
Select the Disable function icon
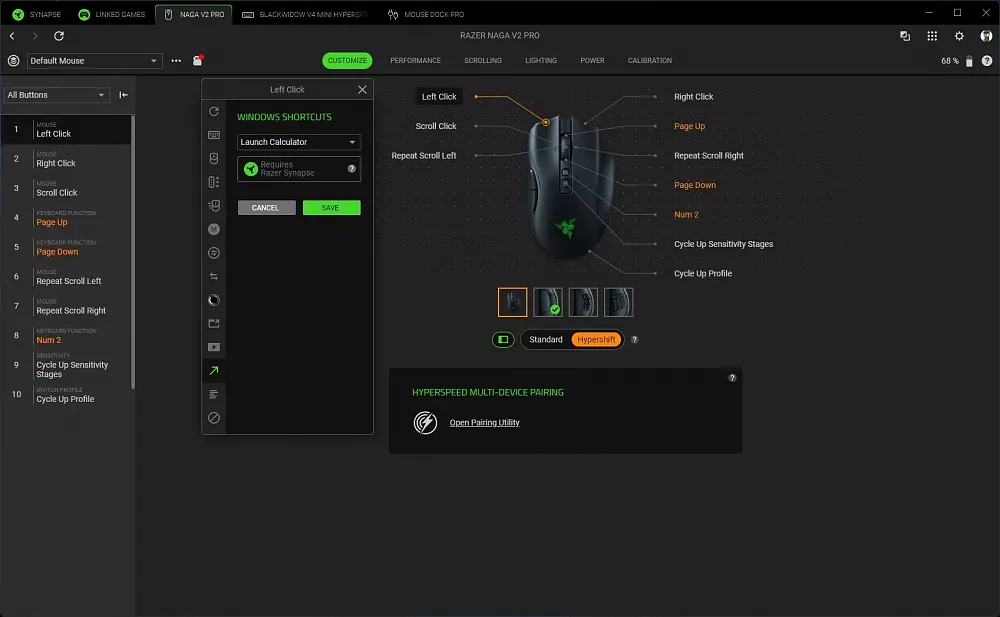click(214, 418)
